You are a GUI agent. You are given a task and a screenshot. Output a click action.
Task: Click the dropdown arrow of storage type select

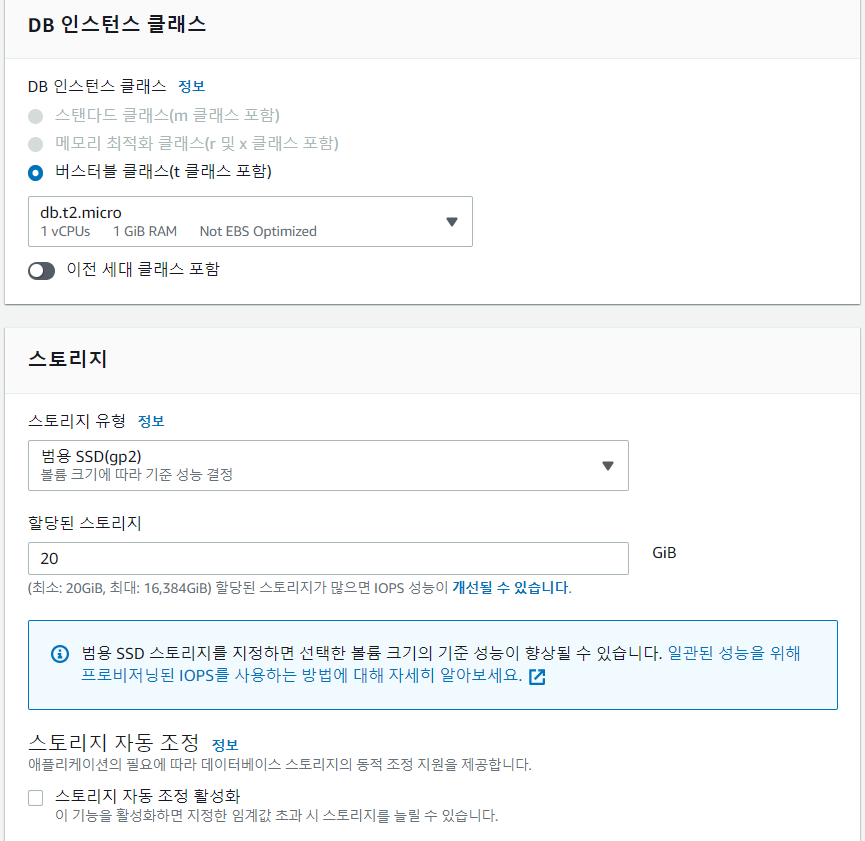[x=607, y=466]
